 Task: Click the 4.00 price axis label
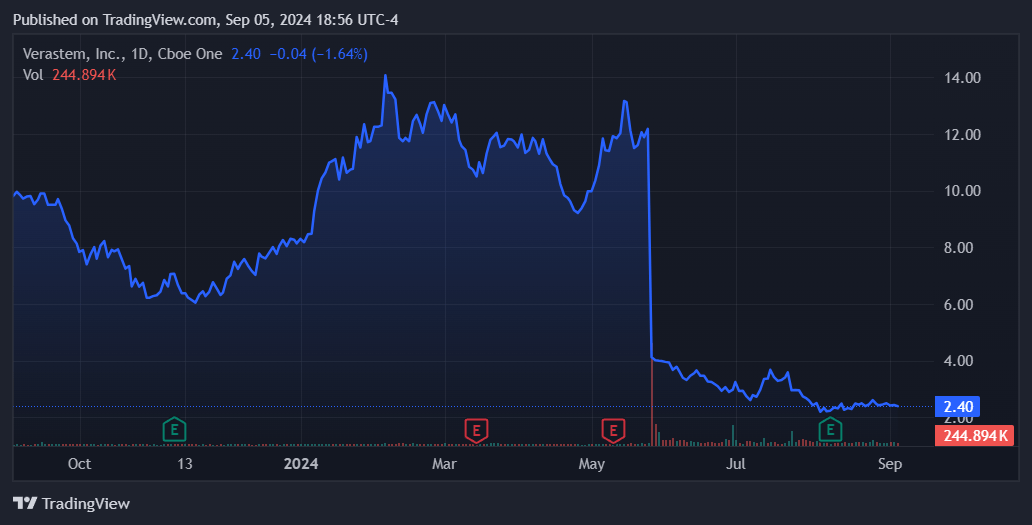(958, 361)
